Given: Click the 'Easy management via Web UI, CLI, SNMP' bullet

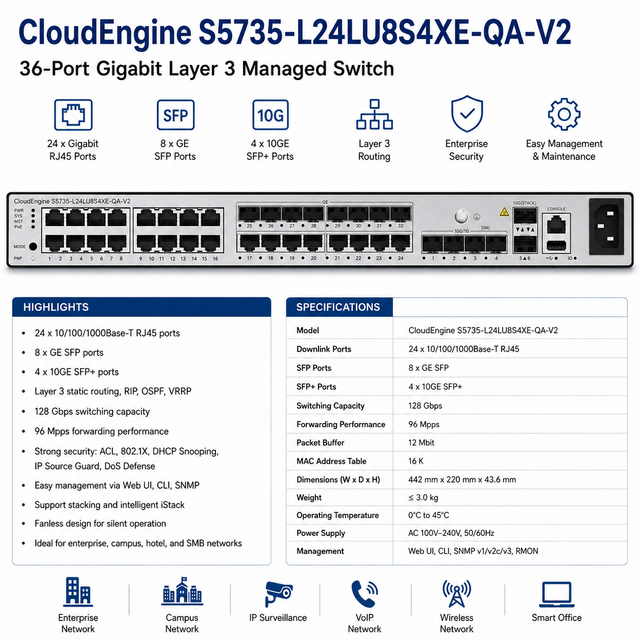Looking at the screenshot, I should coord(117,485).
